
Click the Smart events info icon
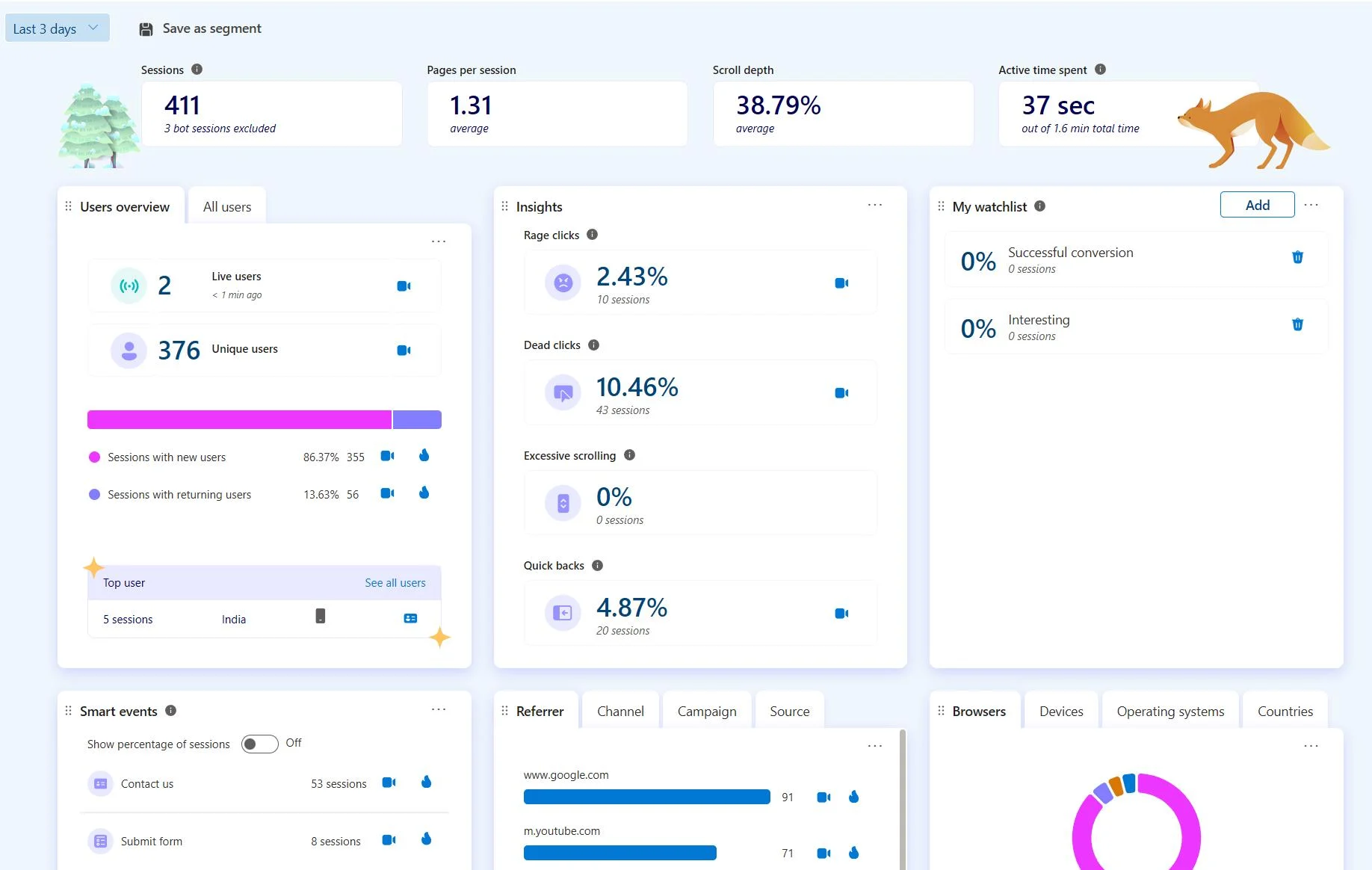click(x=170, y=711)
